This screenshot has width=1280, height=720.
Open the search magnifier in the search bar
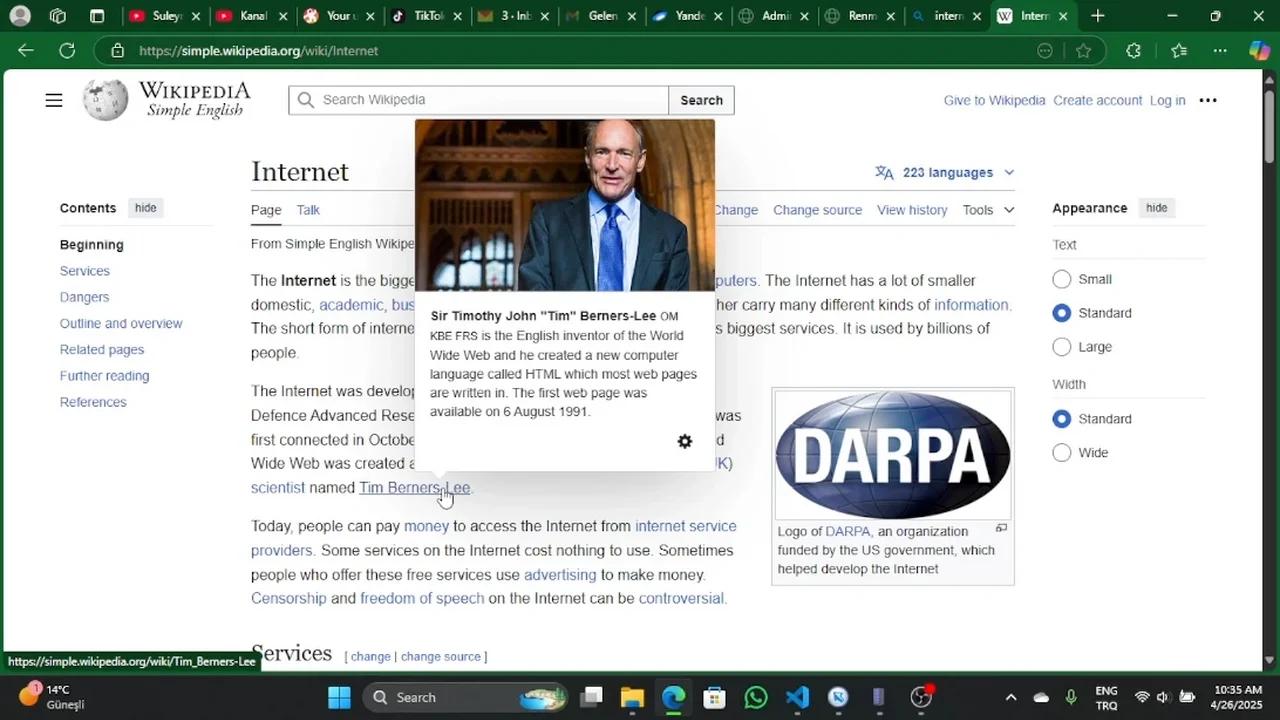306,100
